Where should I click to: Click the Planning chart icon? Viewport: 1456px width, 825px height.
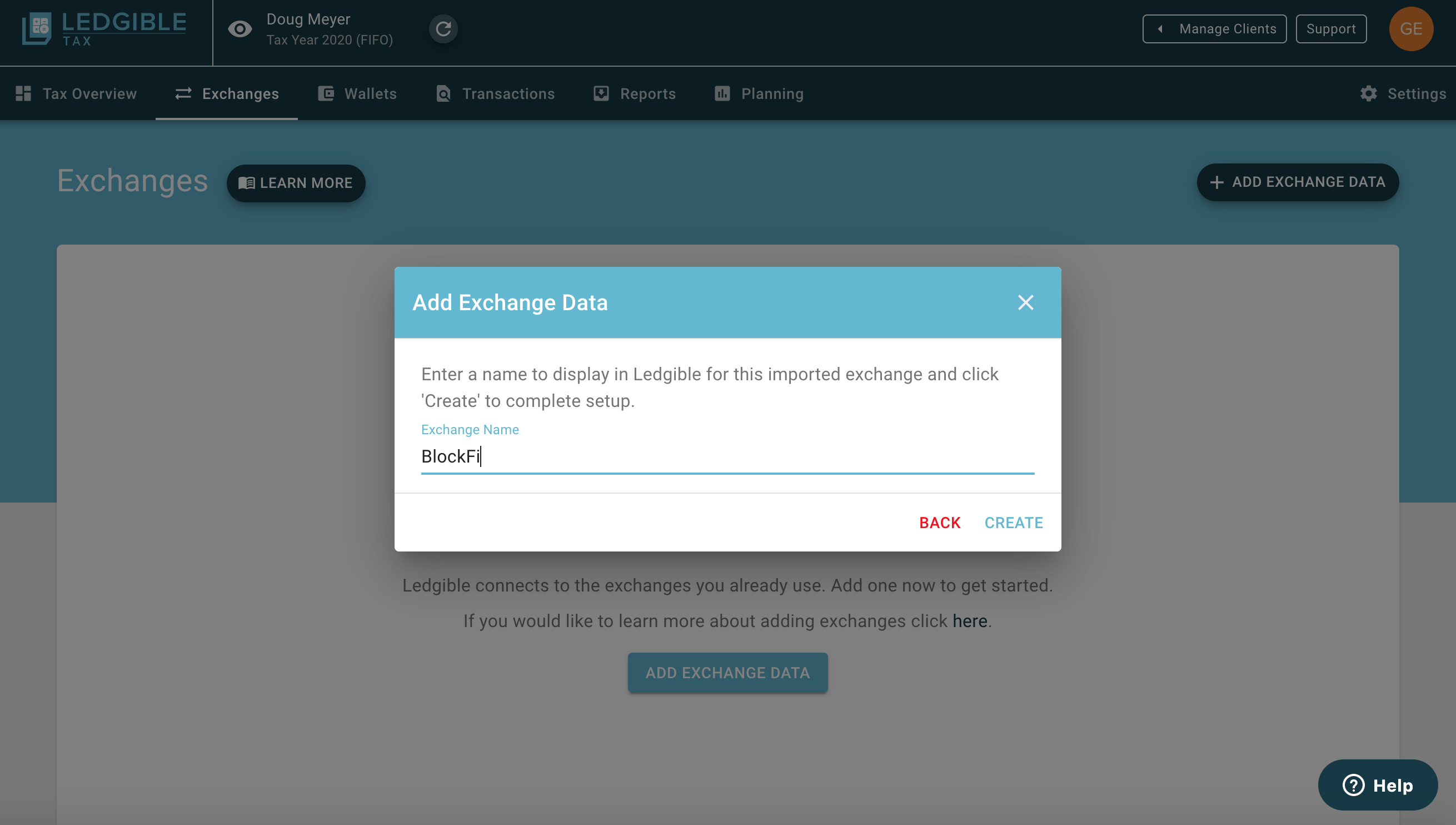click(722, 93)
